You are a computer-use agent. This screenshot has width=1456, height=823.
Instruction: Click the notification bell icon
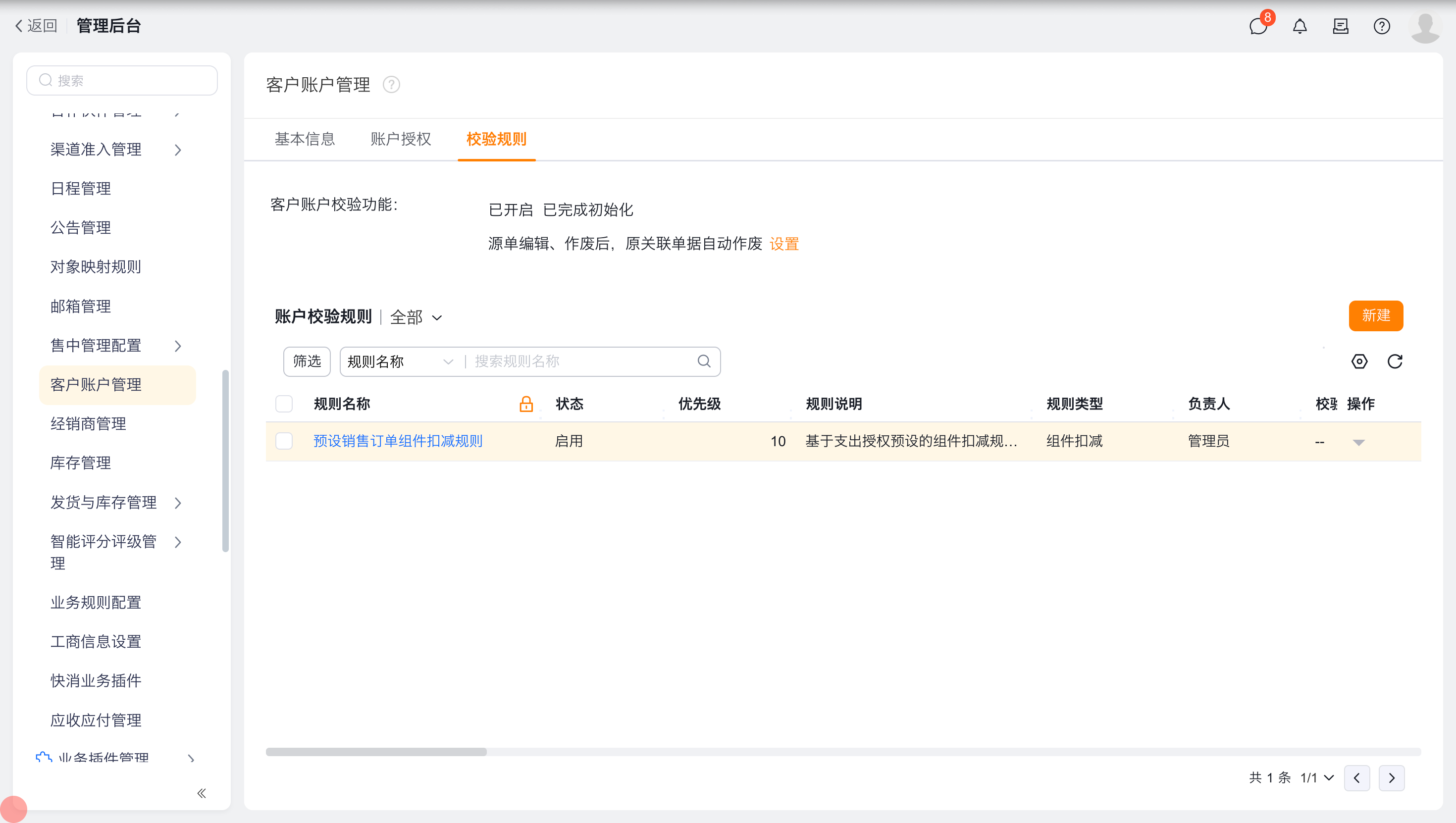point(1300,26)
